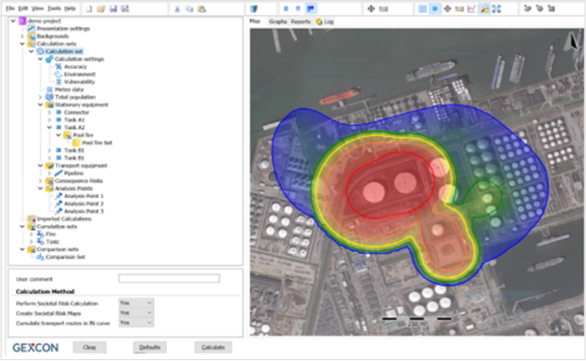Toggle the padlock lock icon in toolbar

[x=484, y=9]
